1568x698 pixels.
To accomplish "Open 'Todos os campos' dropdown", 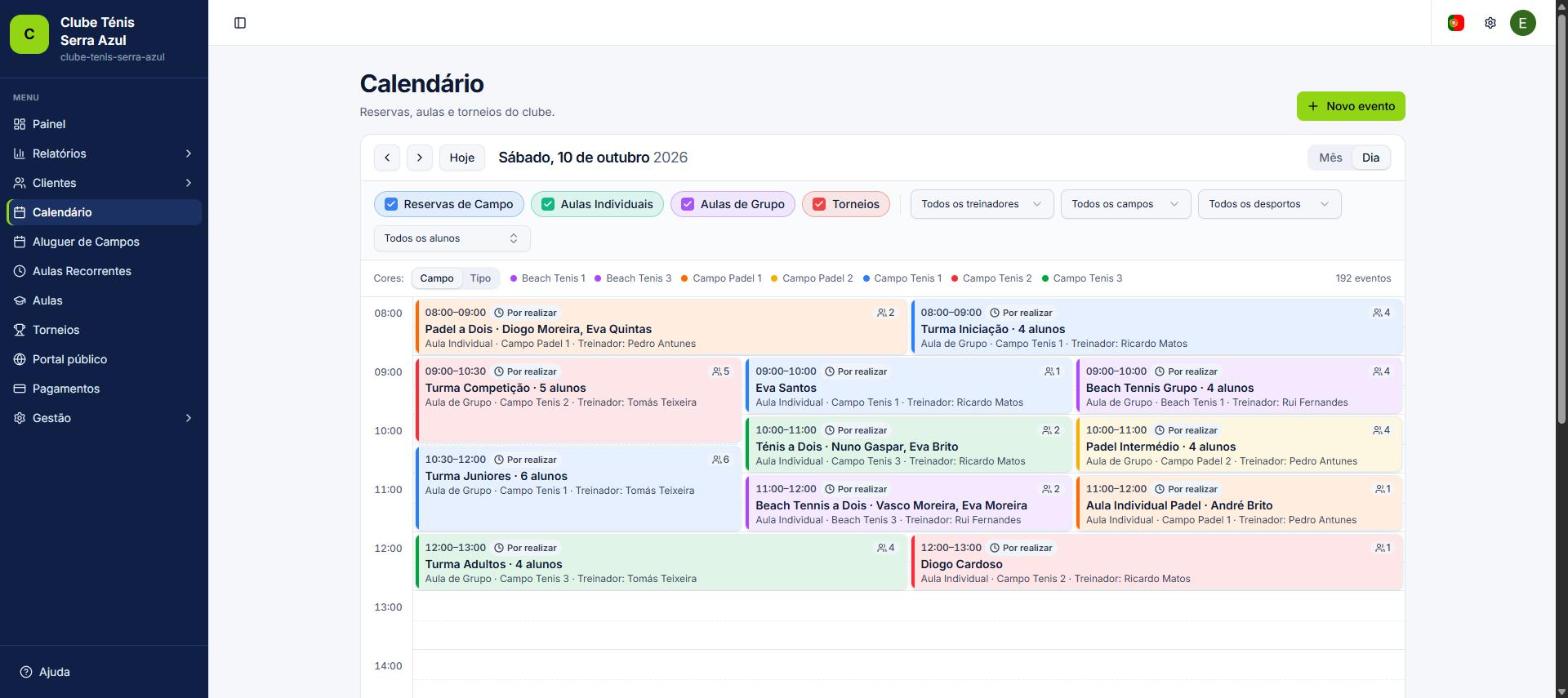I will 1125,204.
